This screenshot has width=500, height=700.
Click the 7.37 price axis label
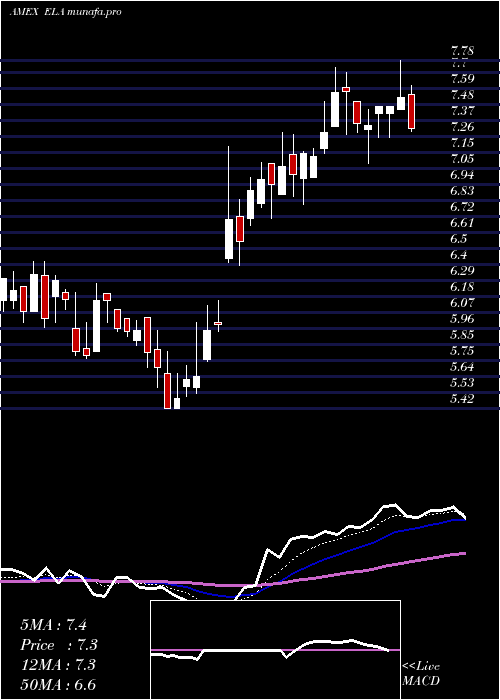click(x=462, y=111)
